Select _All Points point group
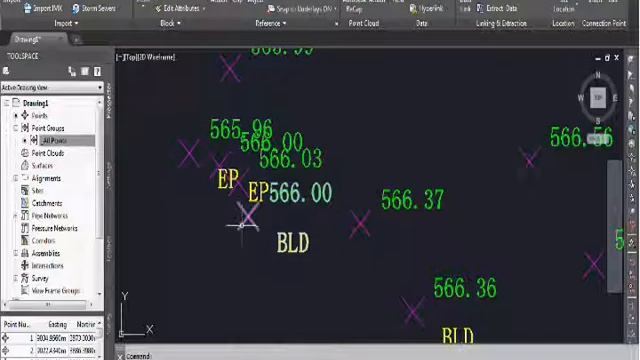The width and height of the screenshot is (640, 360). coord(54,140)
